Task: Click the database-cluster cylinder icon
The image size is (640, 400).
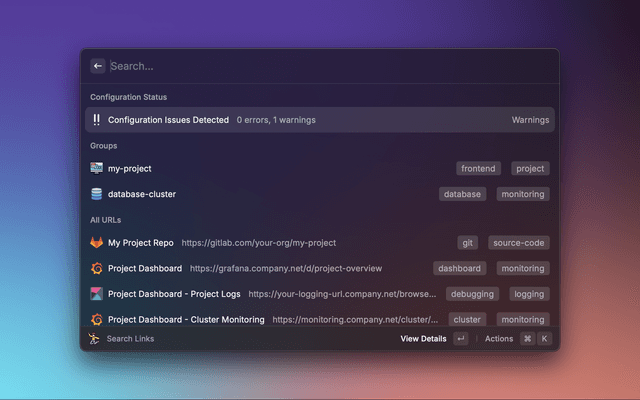Action: tap(96, 194)
